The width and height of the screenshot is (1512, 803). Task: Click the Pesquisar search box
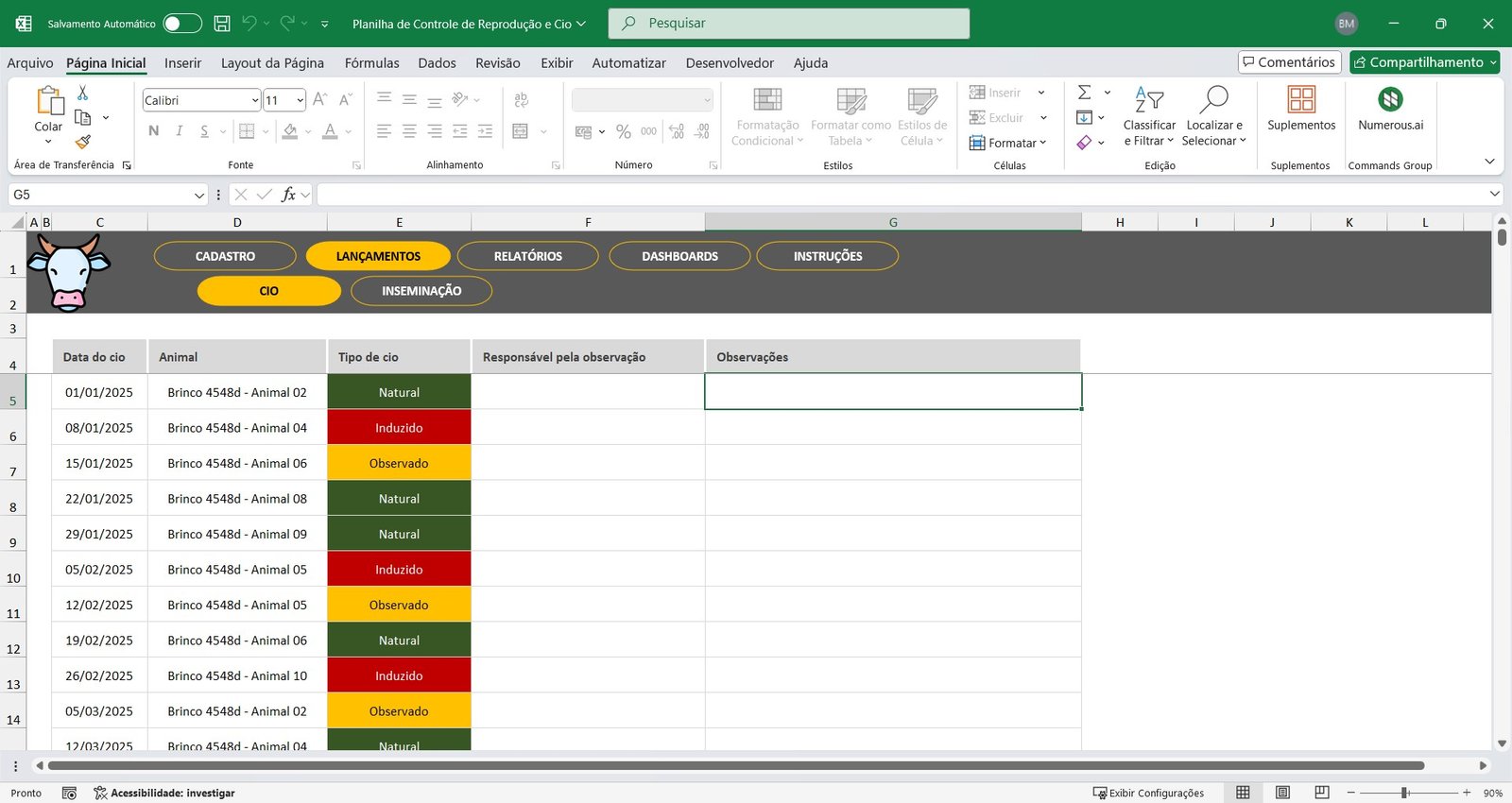789,24
